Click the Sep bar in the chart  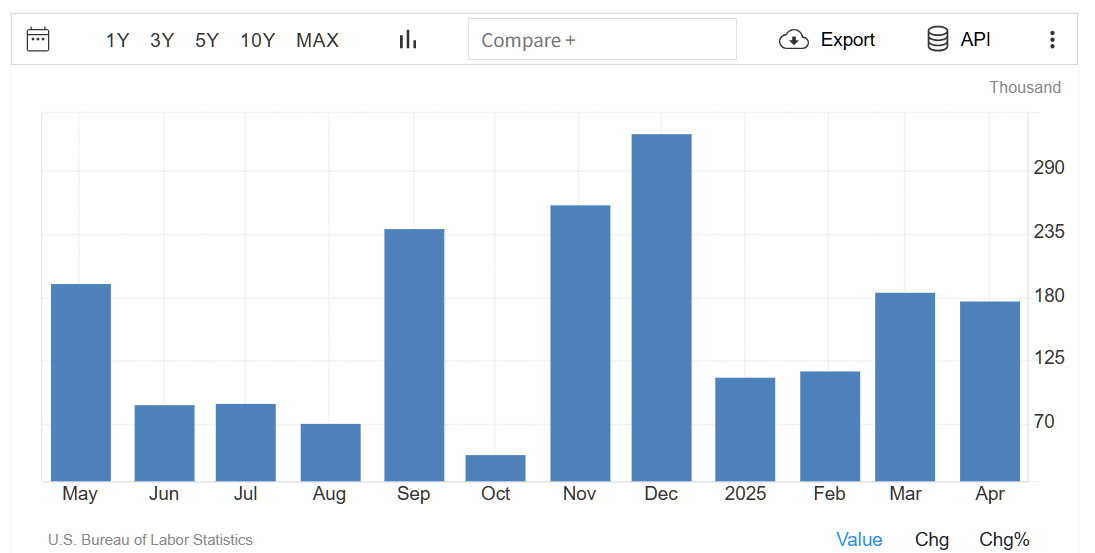coord(414,355)
